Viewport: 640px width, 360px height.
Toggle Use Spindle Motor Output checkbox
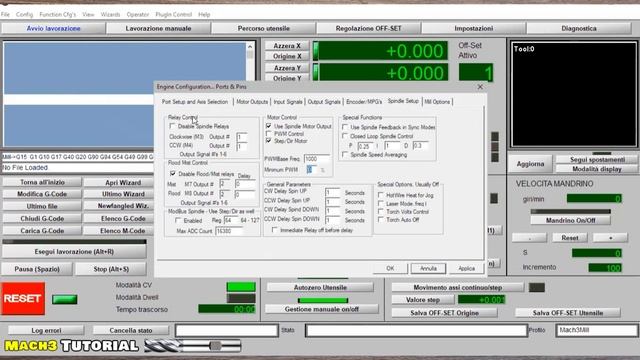coord(269,126)
